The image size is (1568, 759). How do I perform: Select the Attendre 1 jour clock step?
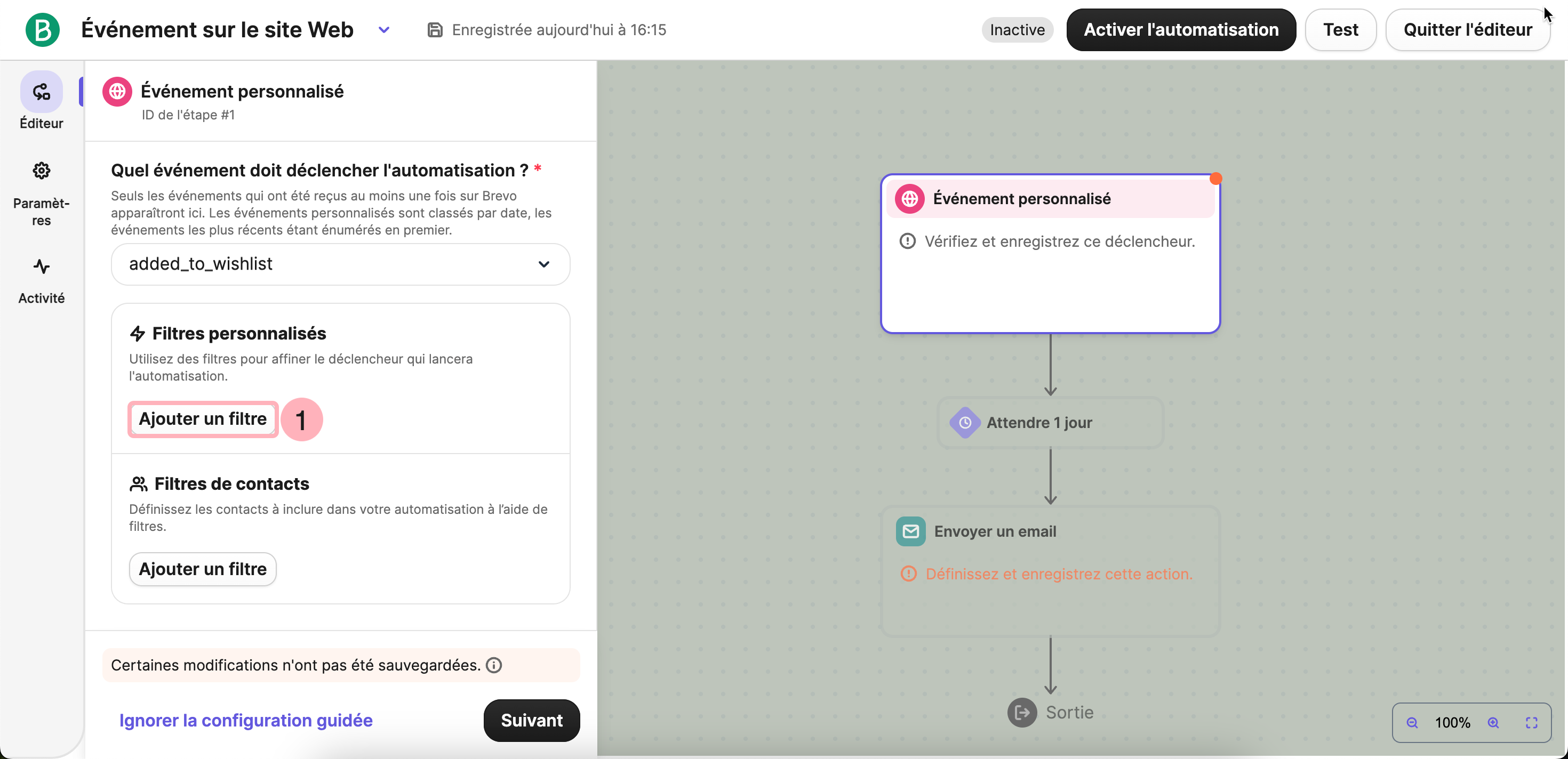click(965, 423)
